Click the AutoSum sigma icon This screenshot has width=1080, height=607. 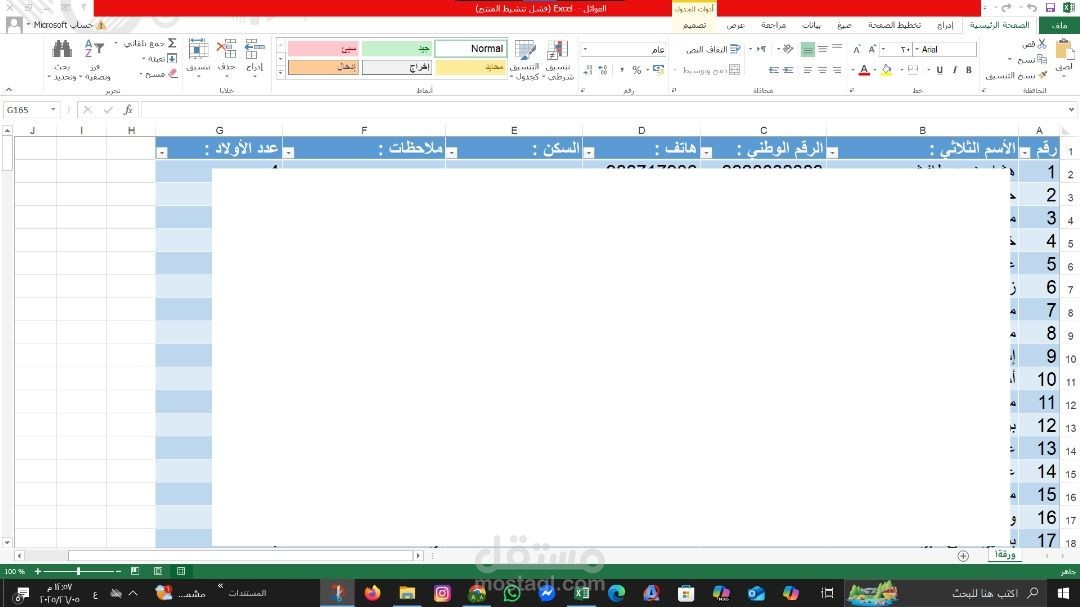pos(172,43)
